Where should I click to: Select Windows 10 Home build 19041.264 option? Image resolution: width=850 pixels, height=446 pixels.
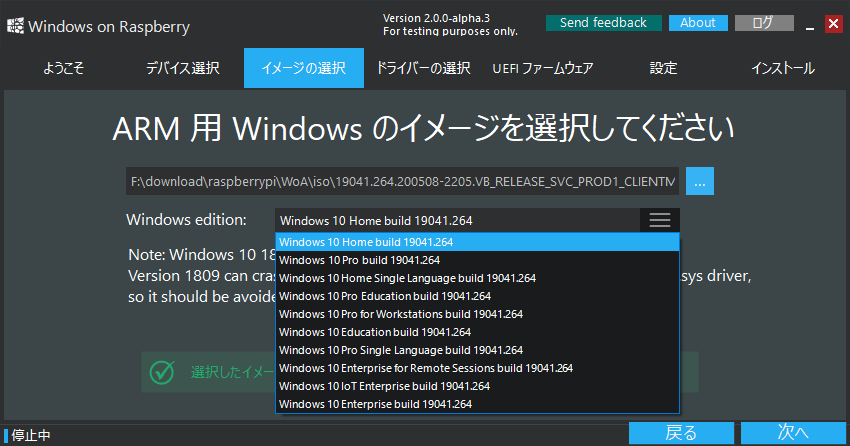point(477,242)
